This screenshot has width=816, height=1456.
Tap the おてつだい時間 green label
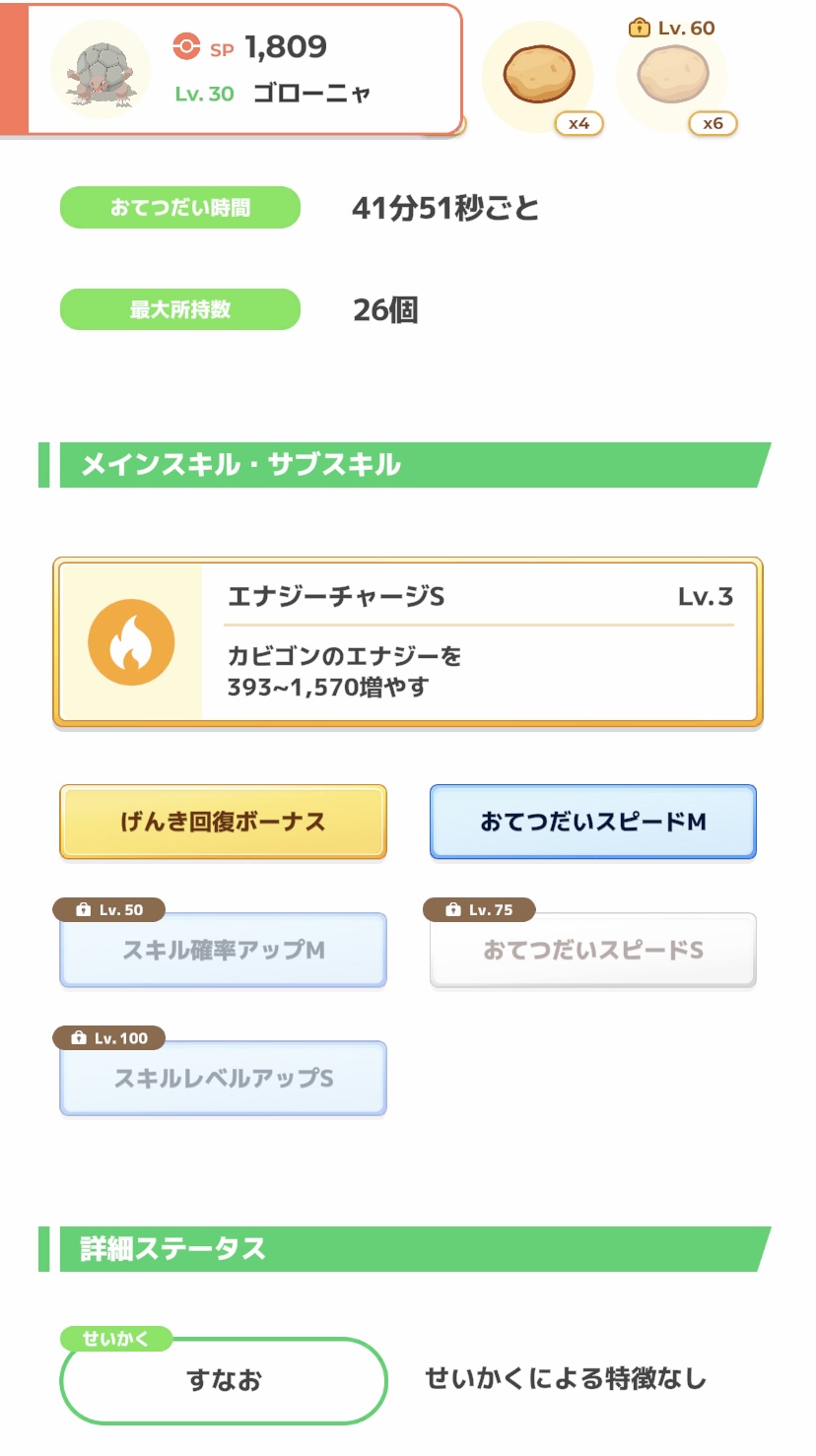point(180,208)
